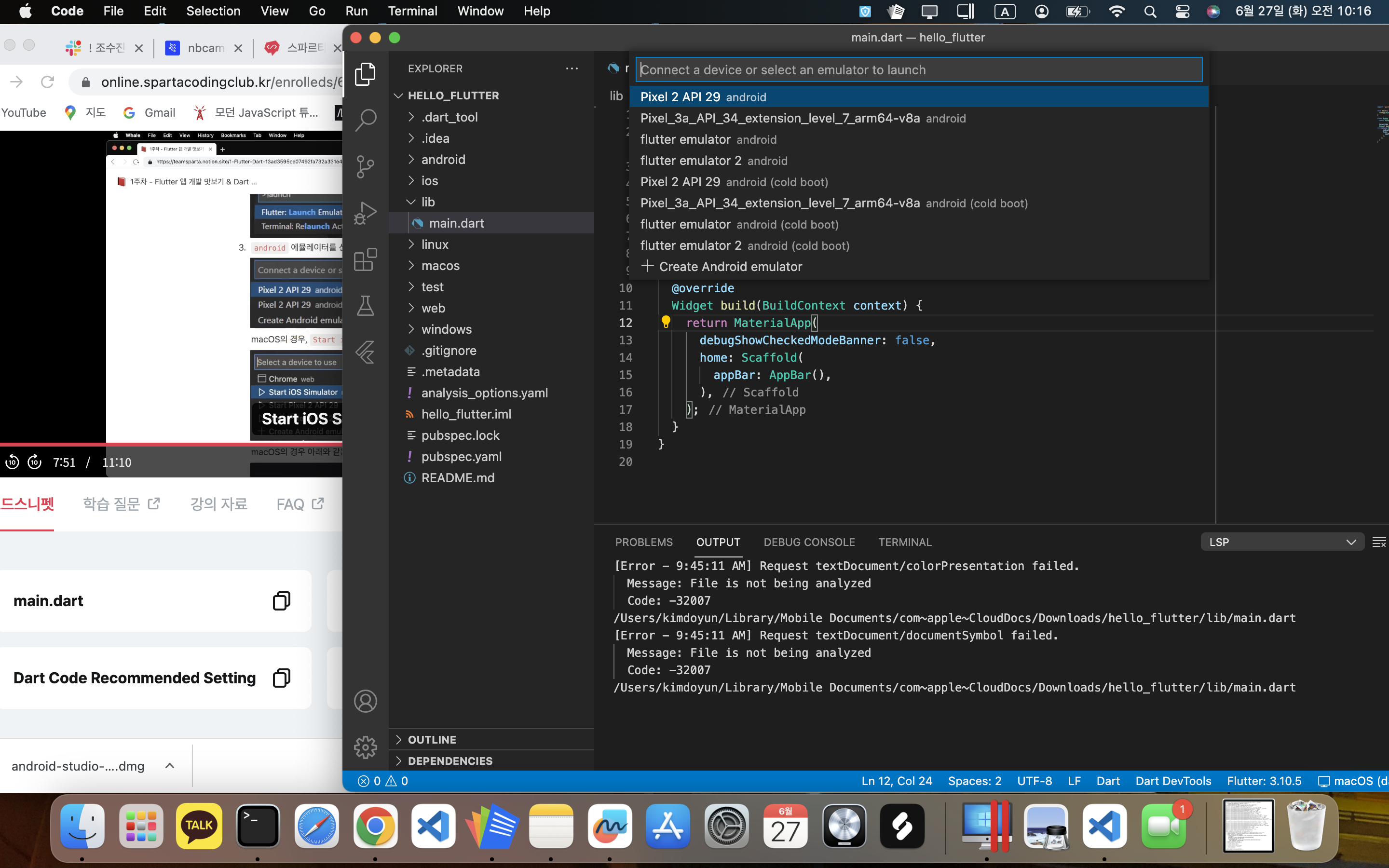Open Finder from the dock
1389x868 pixels.
(x=82, y=826)
